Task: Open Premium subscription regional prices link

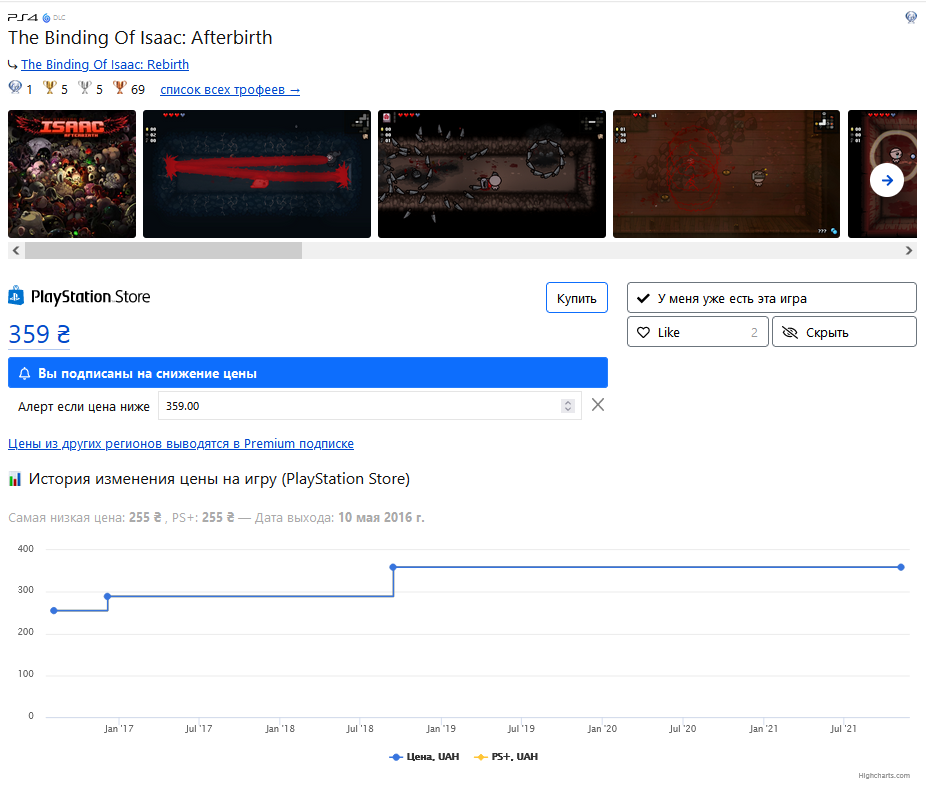Action: 181,444
